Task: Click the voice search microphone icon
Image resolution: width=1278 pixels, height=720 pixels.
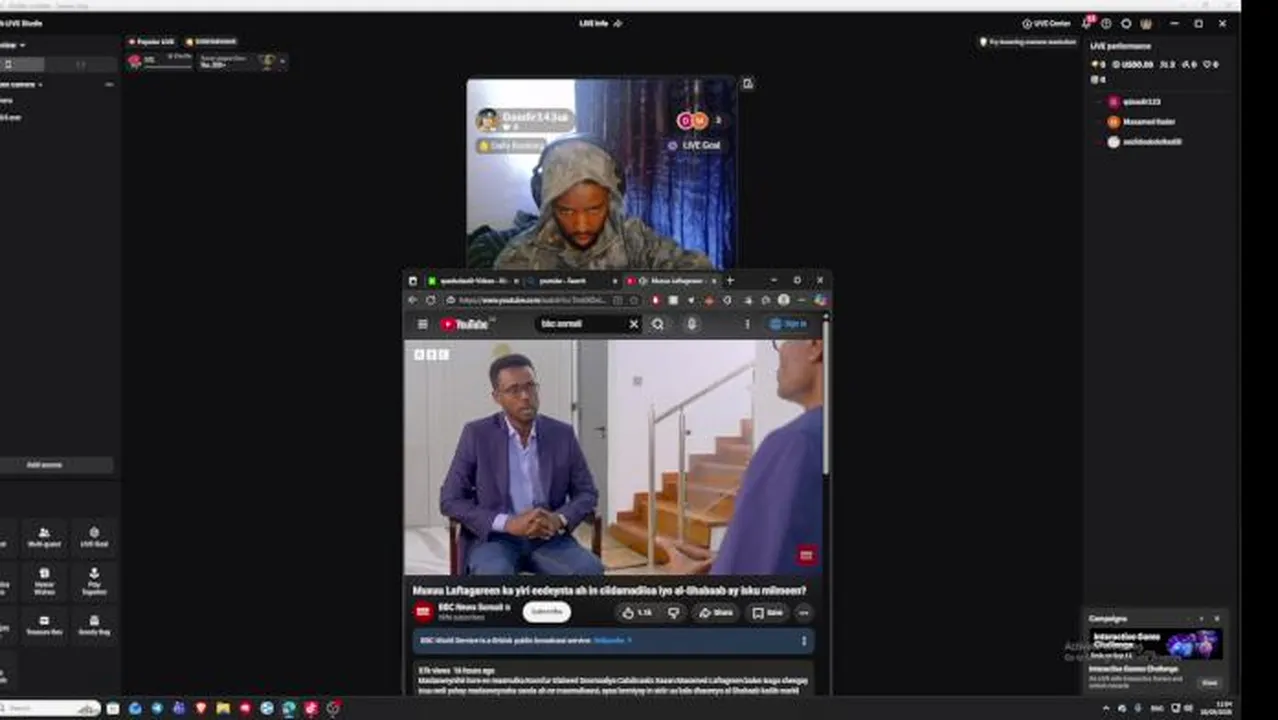Action: click(x=691, y=324)
